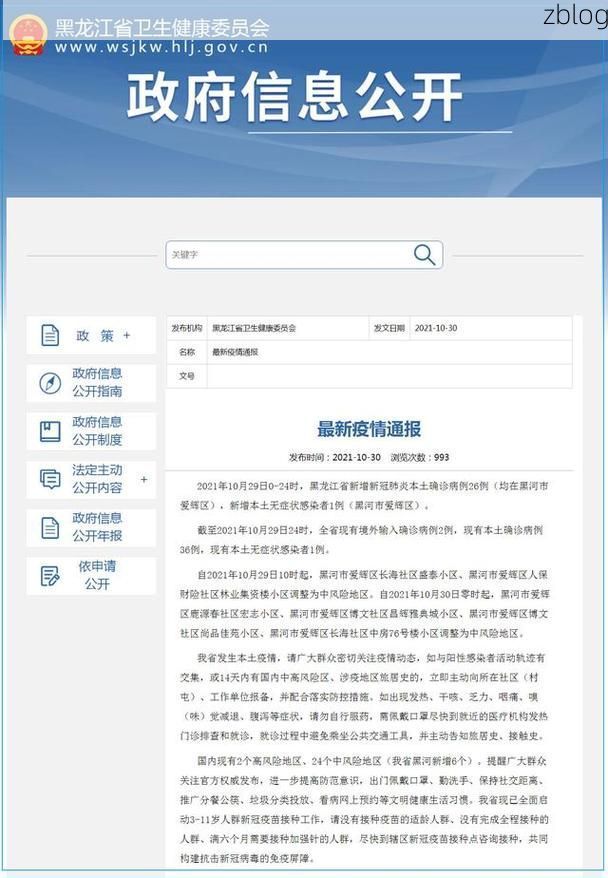Click article title 最新疫情通报
This screenshot has width=608, height=878.
(369, 429)
